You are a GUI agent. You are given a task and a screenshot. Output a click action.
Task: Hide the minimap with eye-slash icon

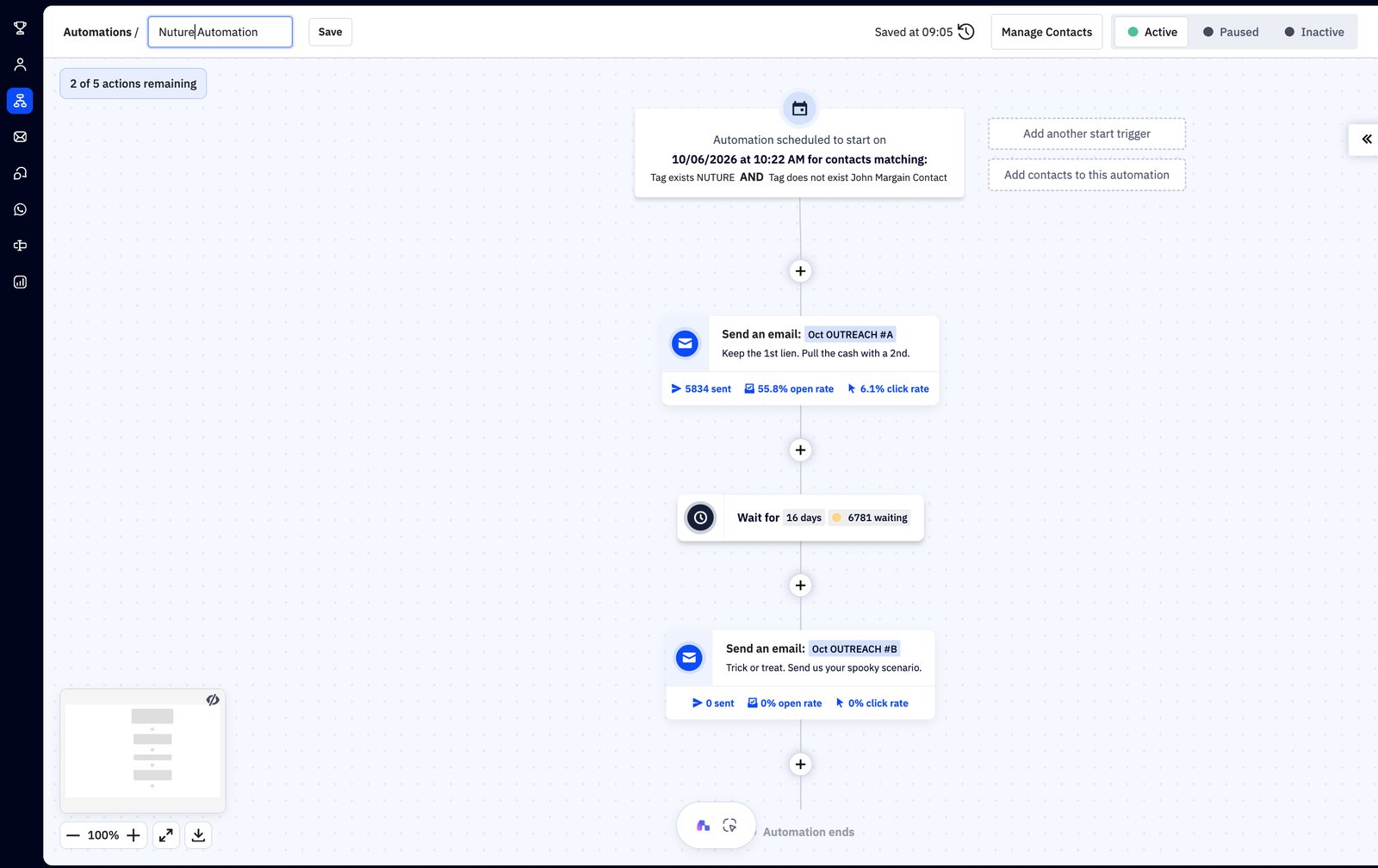213,700
